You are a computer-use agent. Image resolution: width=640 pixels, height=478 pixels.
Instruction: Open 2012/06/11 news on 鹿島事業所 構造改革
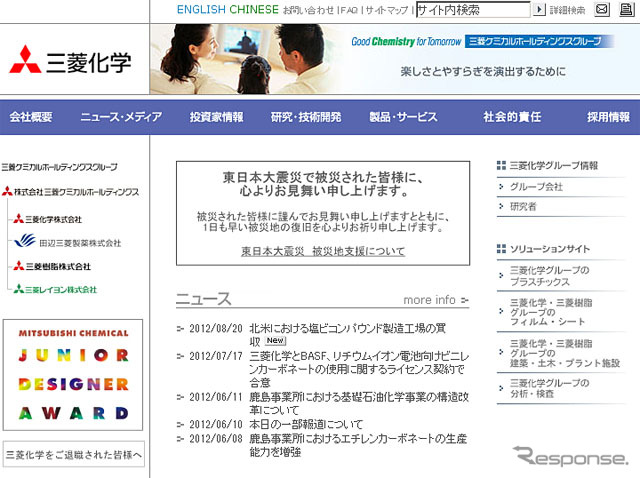point(359,403)
